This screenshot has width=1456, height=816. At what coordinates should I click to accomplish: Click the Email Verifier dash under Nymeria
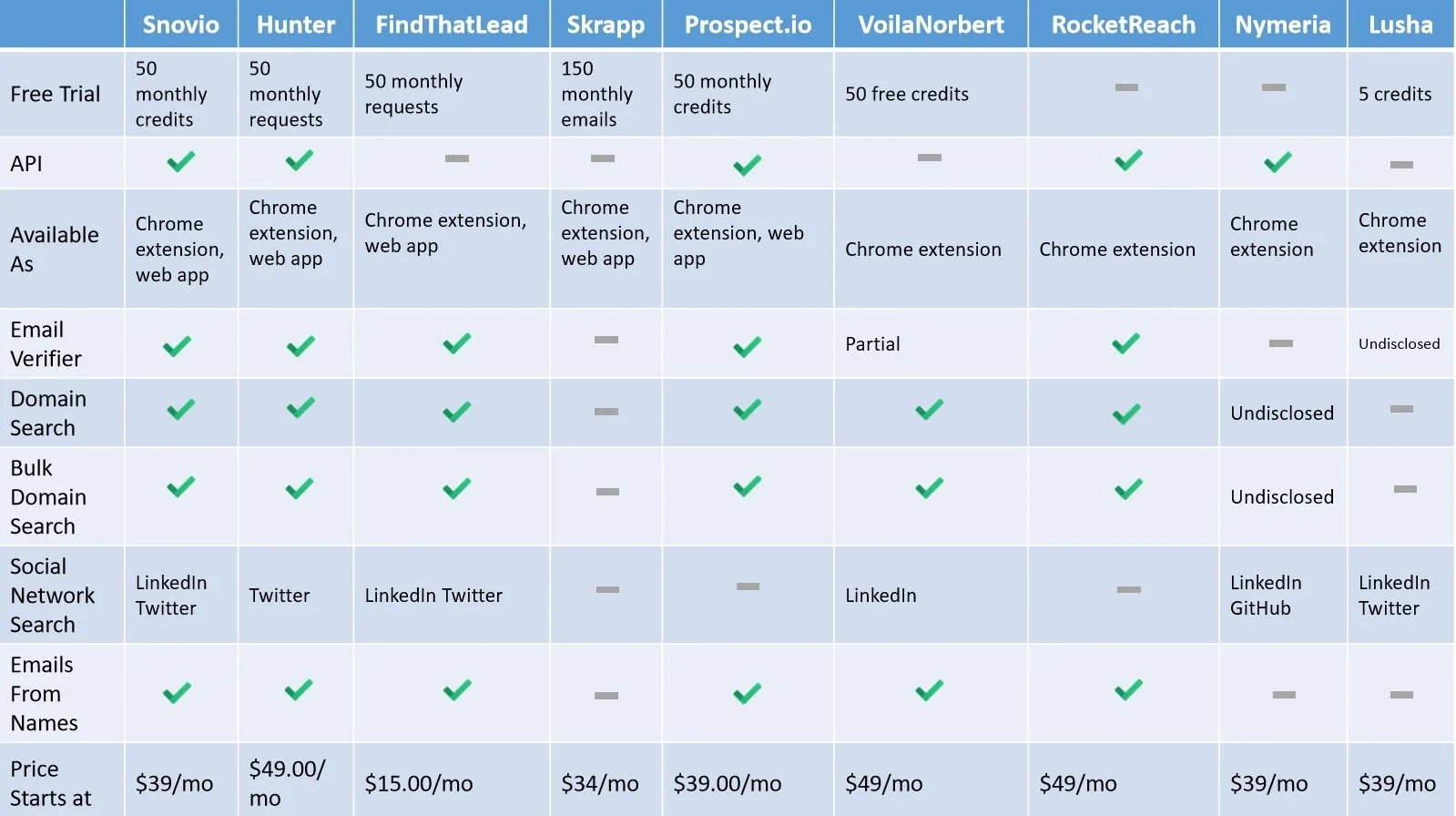click(x=1280, y=343)
